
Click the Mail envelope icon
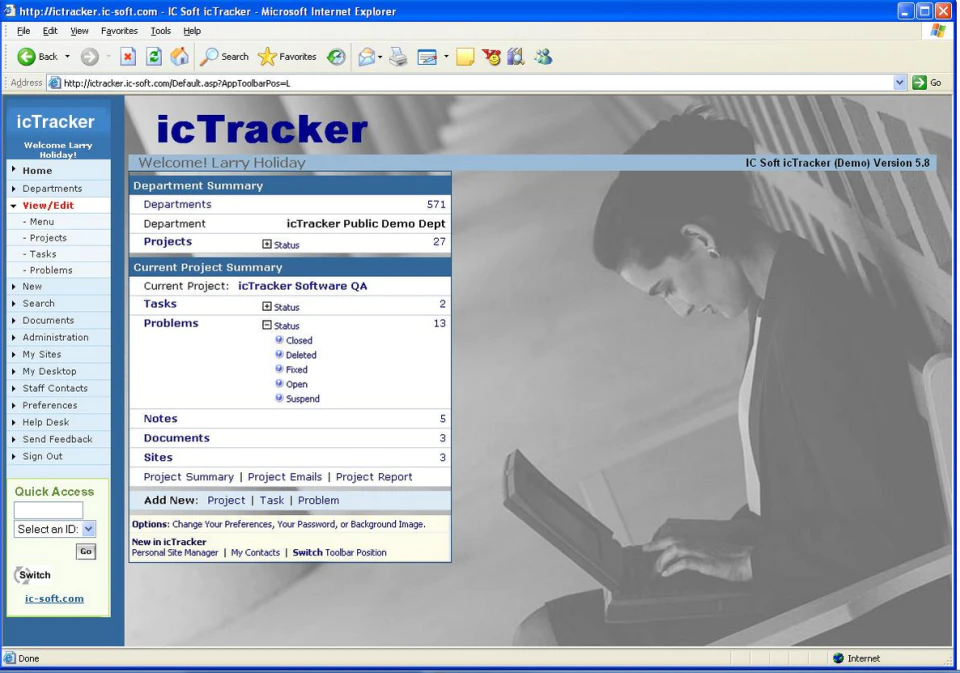click(x=366, y=57)
